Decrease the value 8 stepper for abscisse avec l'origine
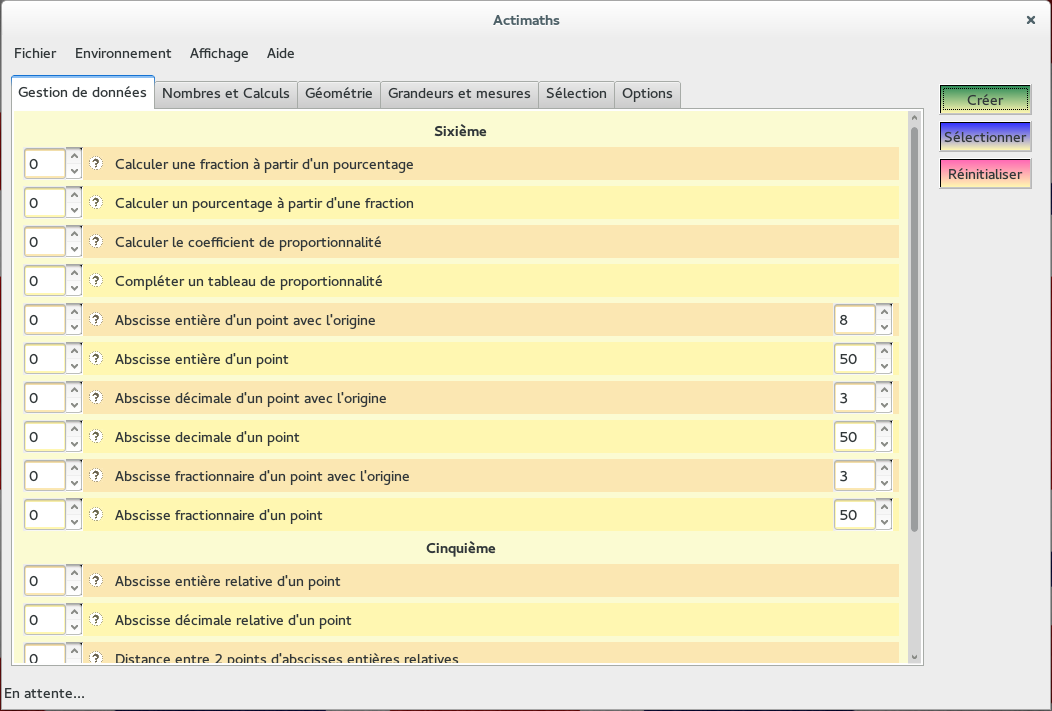1052x711 pixels. (x=884, y=327)
